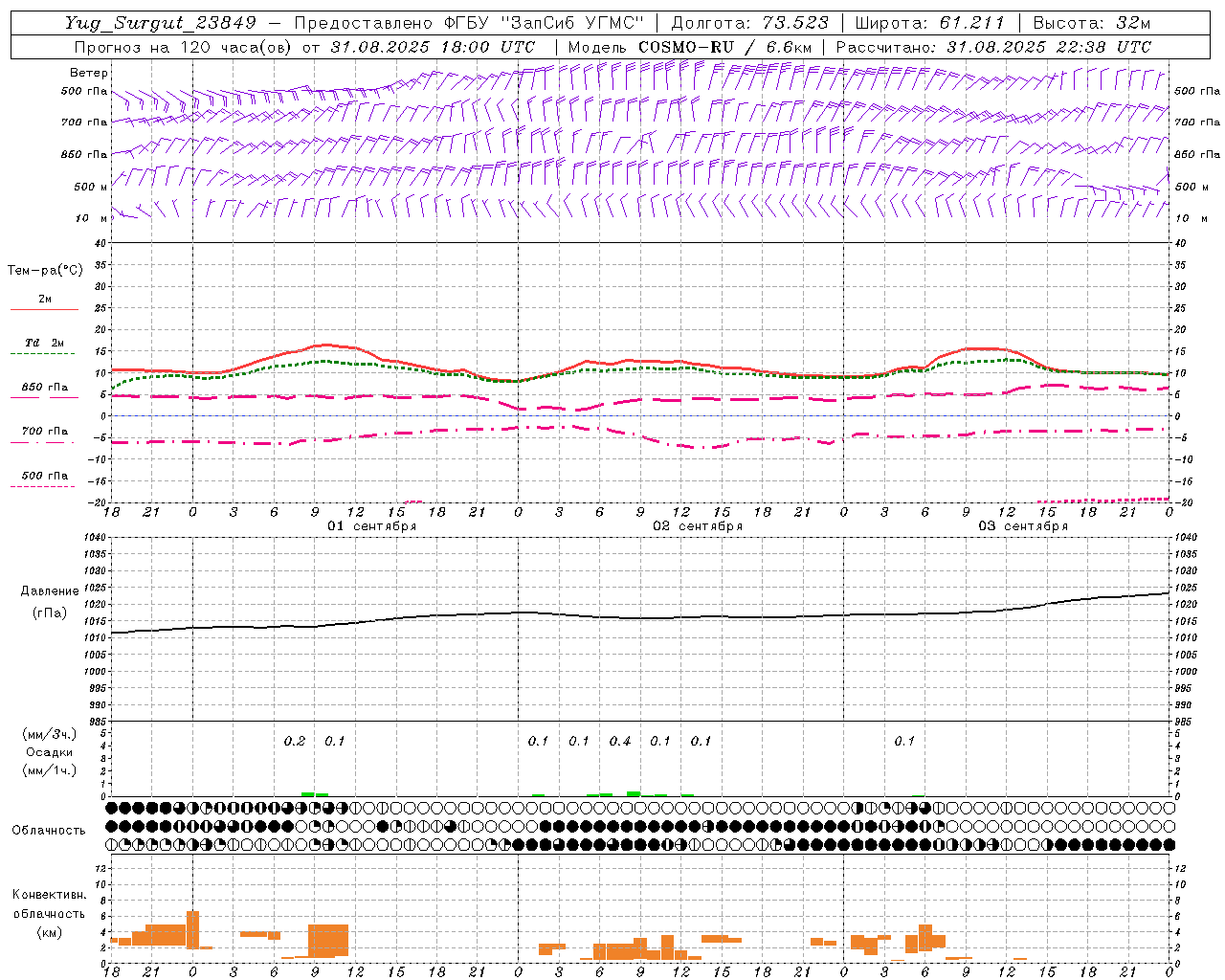Click the station title Yug_Surgut_23849

coord(161,23)
